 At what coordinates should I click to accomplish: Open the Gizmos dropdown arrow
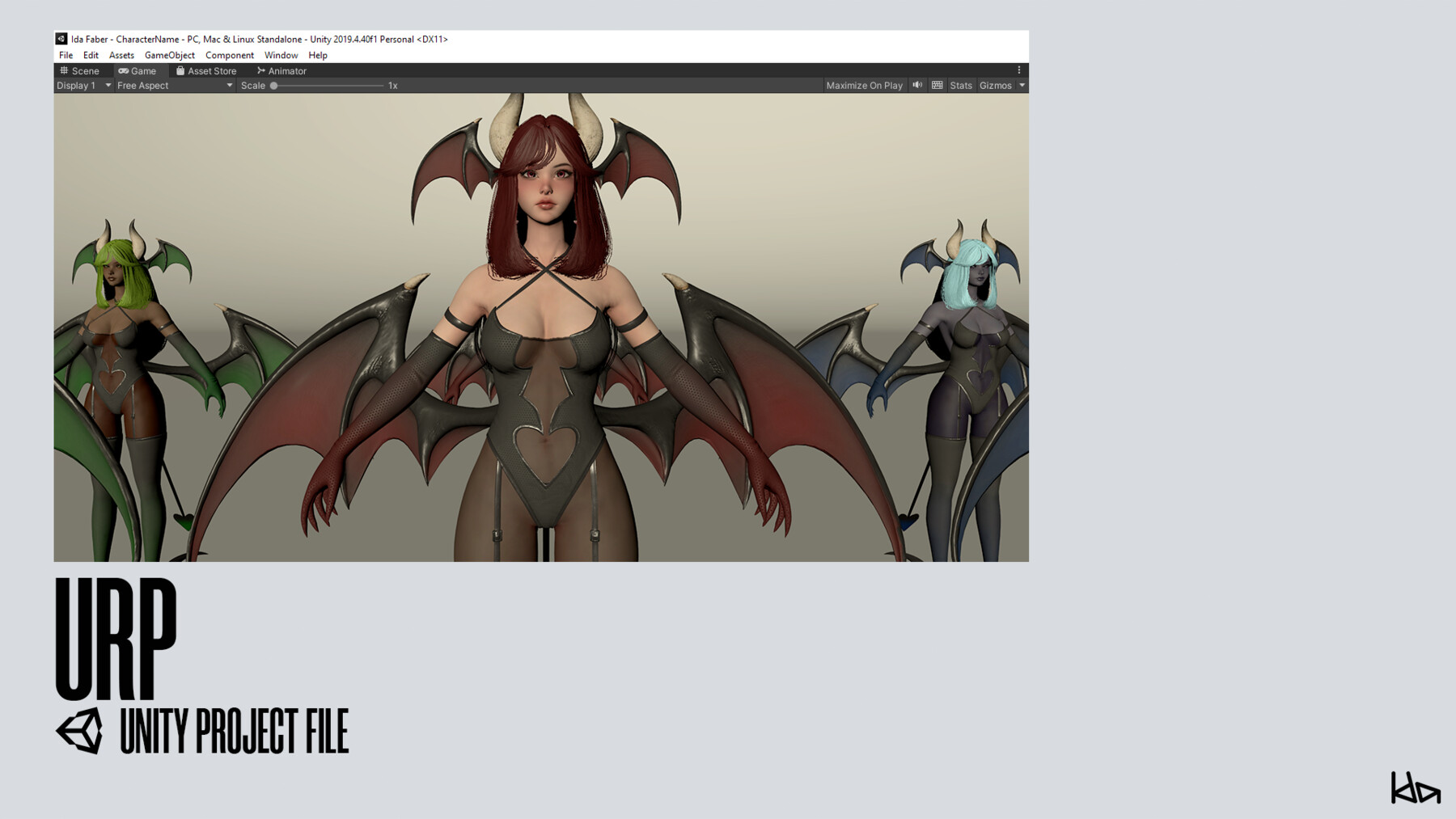(1022, 86)
